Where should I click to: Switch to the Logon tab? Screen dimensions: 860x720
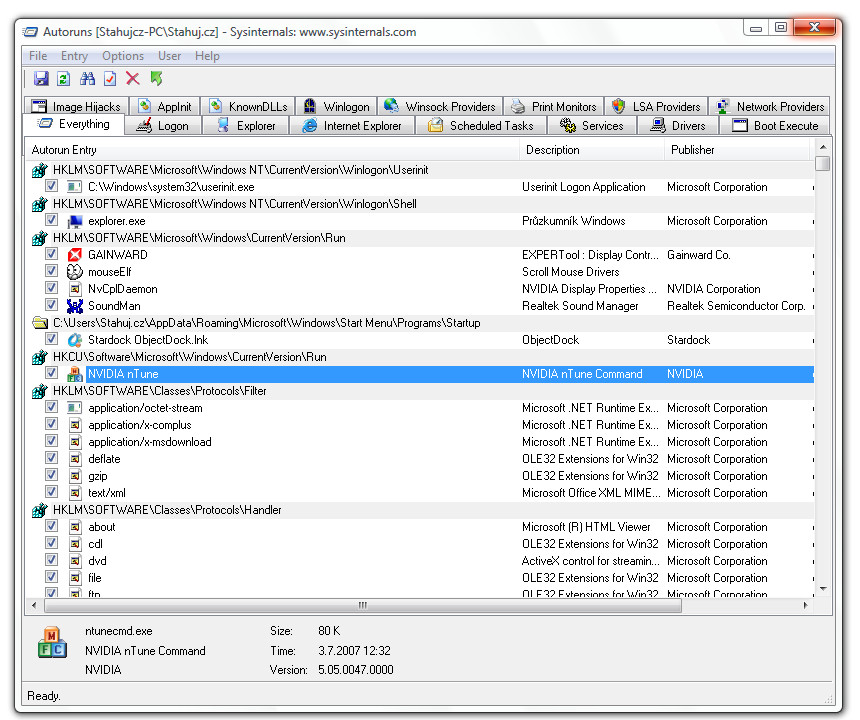(163, 126)
